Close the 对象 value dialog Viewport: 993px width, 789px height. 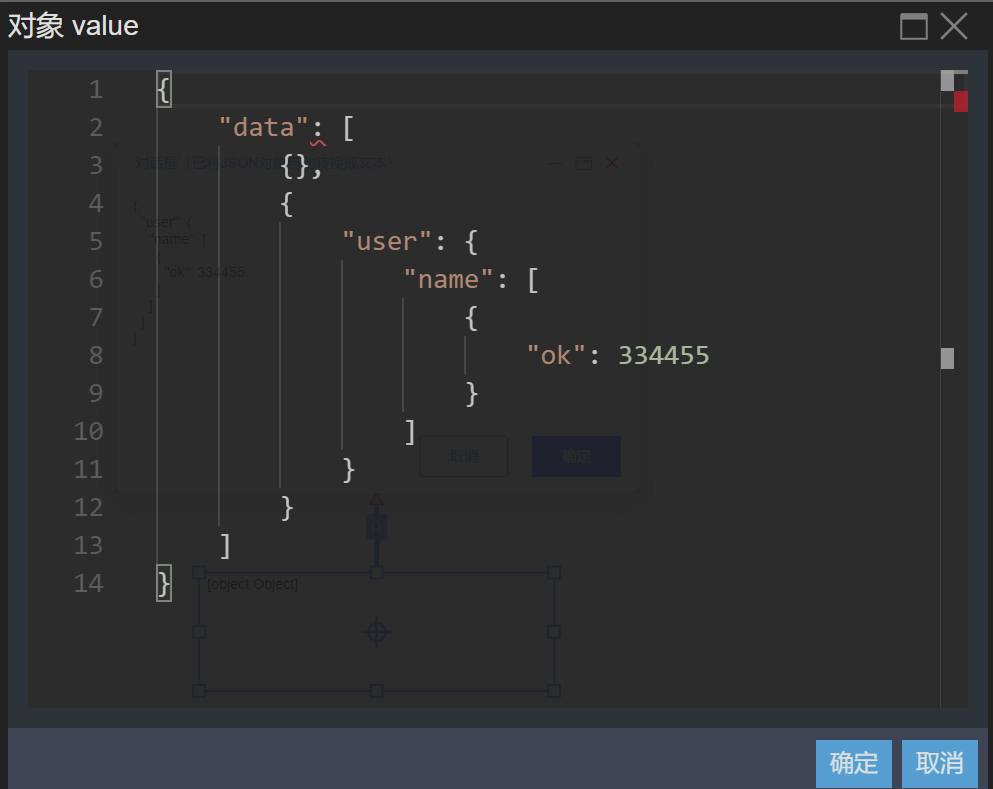(954, 27)
